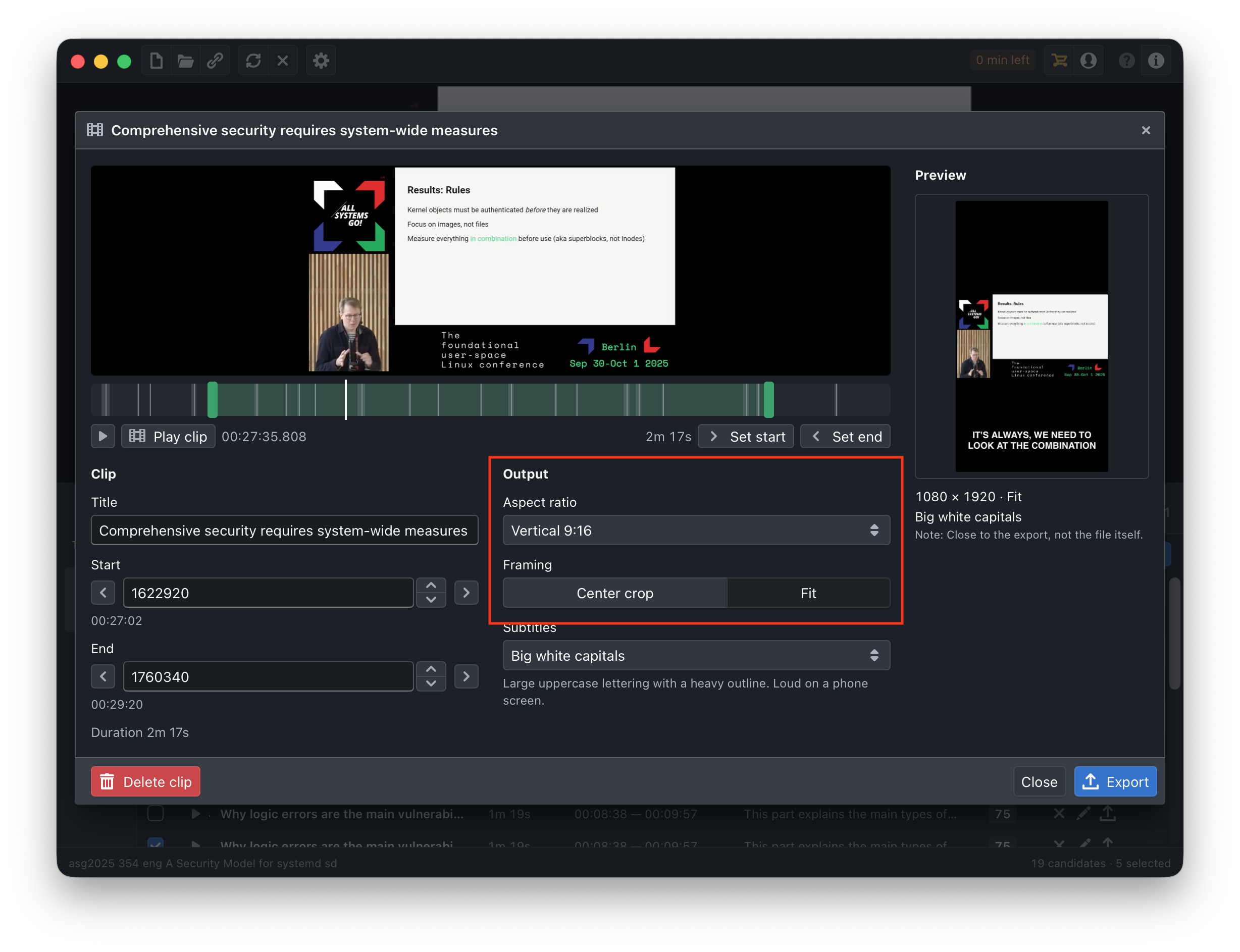Image resolution: width=1240 pixels, height=952 pixels.
Task: Open the user account icon
Action: pos(1088,60)
